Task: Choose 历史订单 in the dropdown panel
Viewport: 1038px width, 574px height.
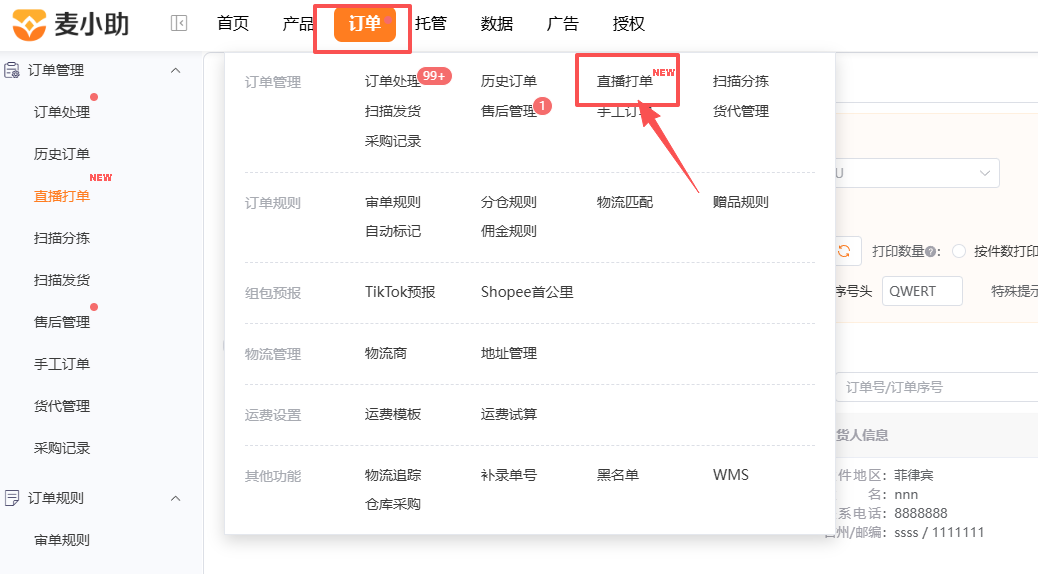Action: tap(508, 81)
